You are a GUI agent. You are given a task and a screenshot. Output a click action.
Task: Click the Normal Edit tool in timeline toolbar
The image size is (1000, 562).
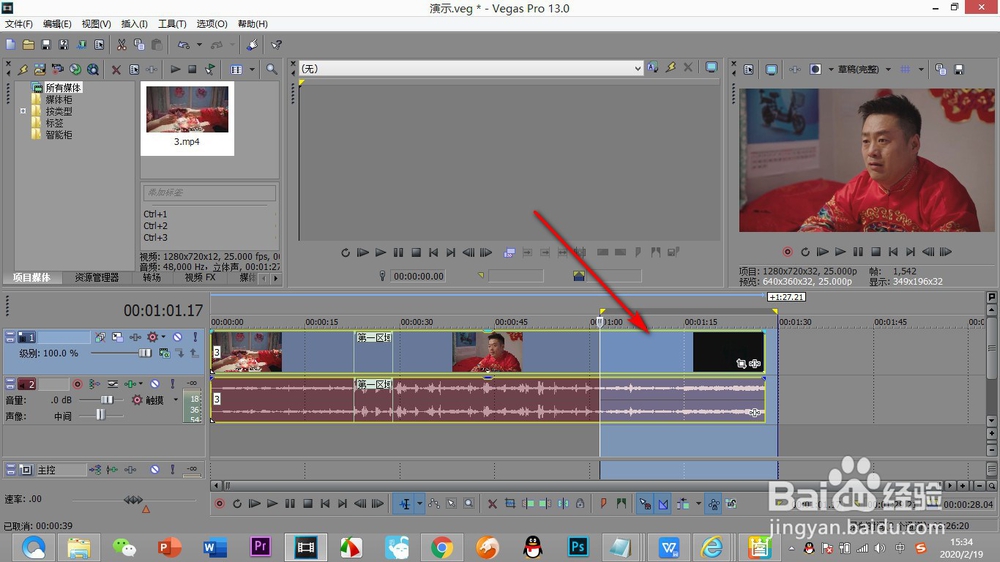(404, 504)
